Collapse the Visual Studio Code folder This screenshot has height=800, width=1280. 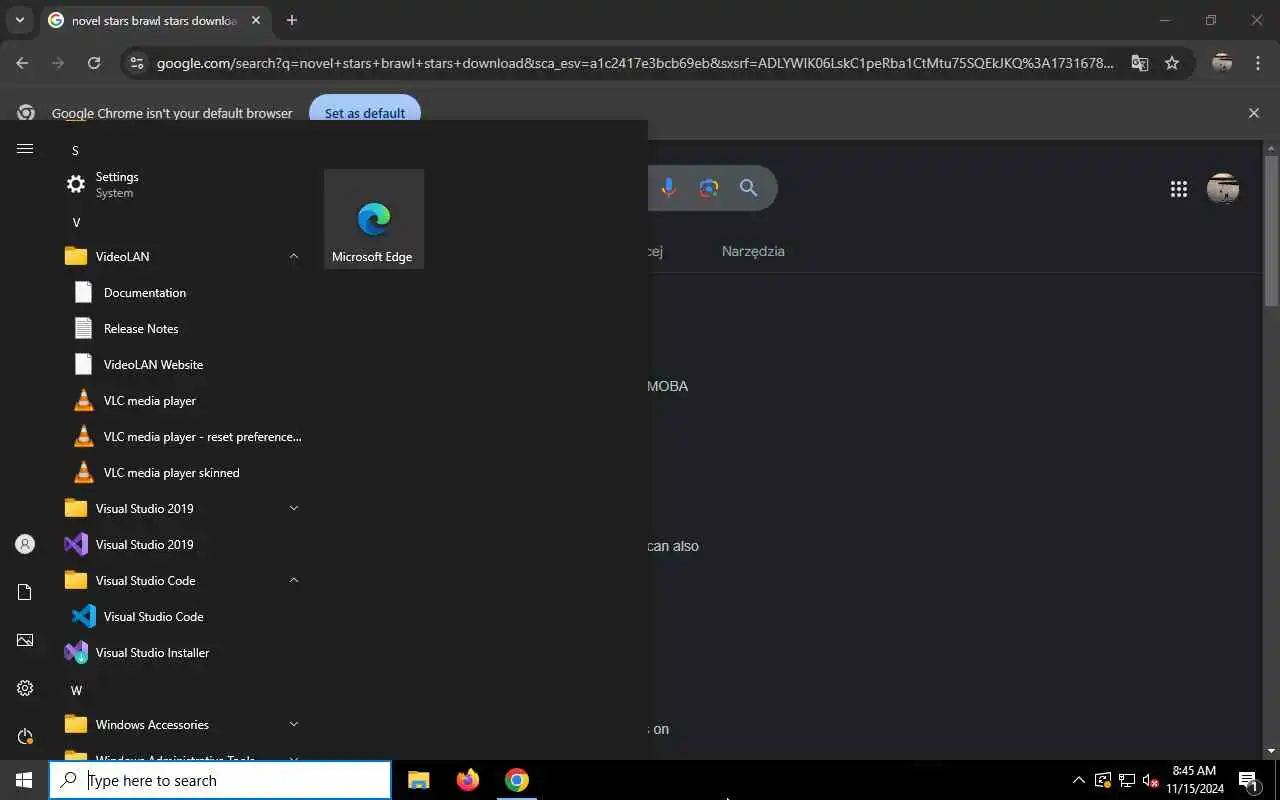tap(294, 580)
